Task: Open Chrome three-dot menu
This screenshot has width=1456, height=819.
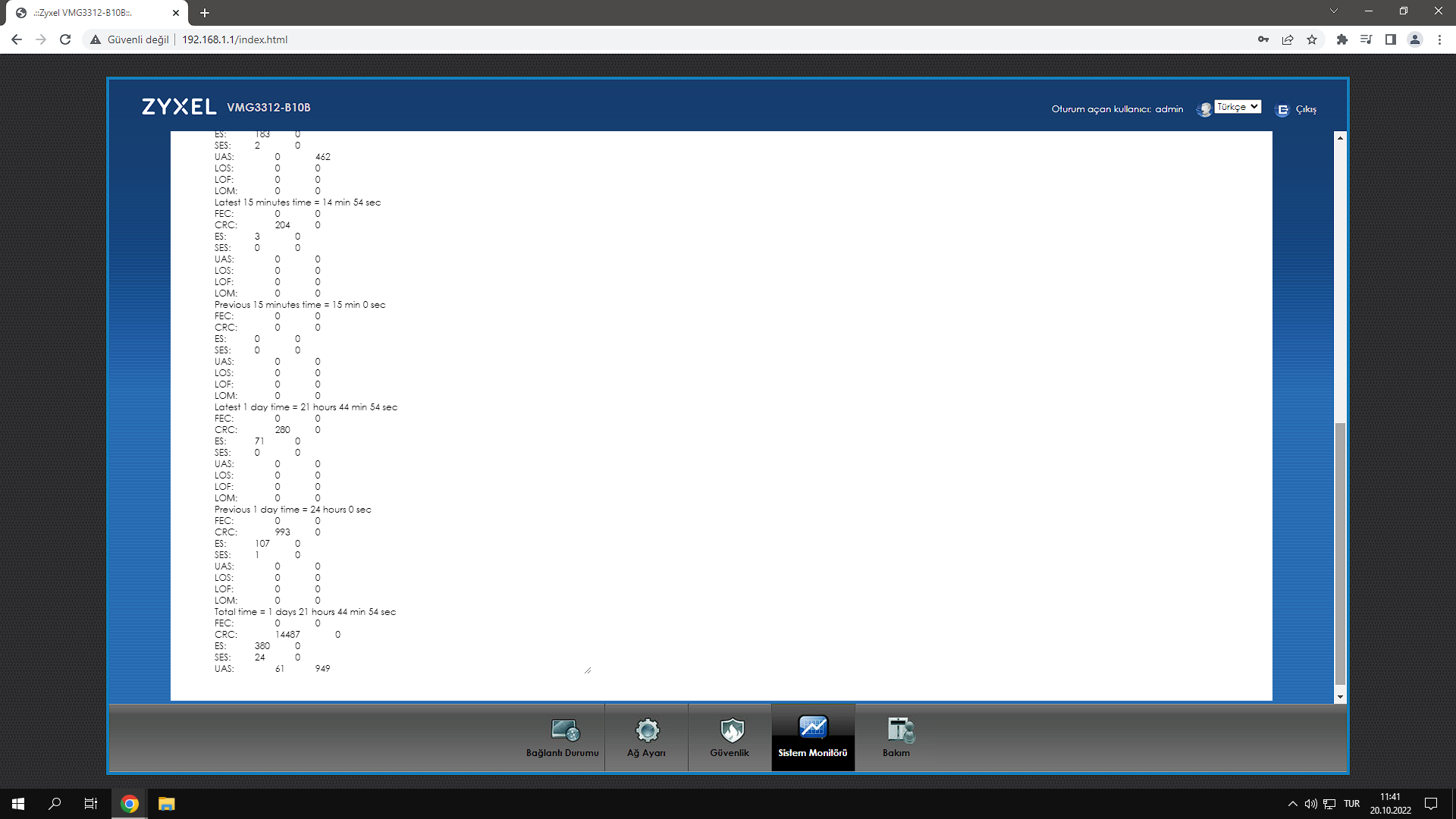Action: 1439,39
